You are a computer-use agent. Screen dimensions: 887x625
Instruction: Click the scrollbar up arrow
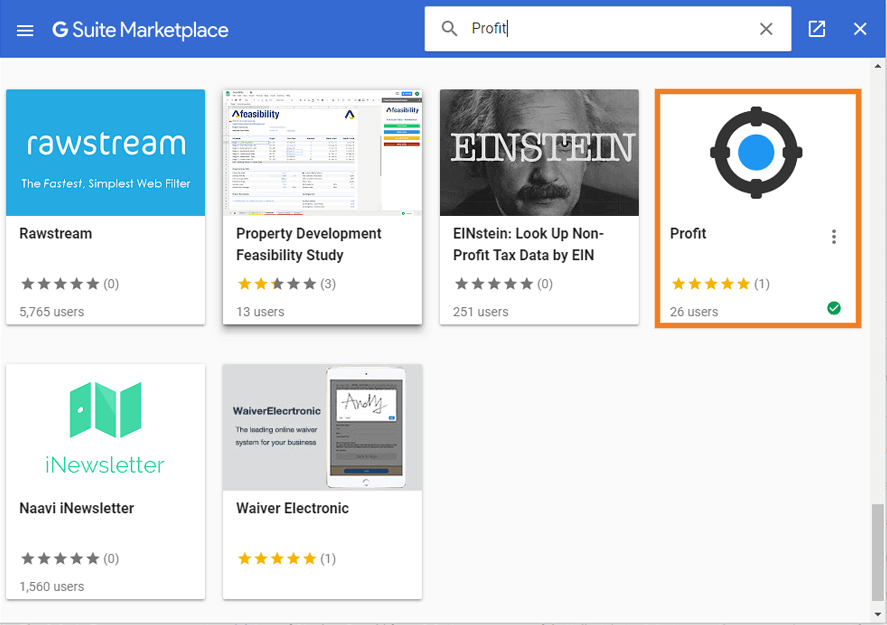click(x=877, y=66)
